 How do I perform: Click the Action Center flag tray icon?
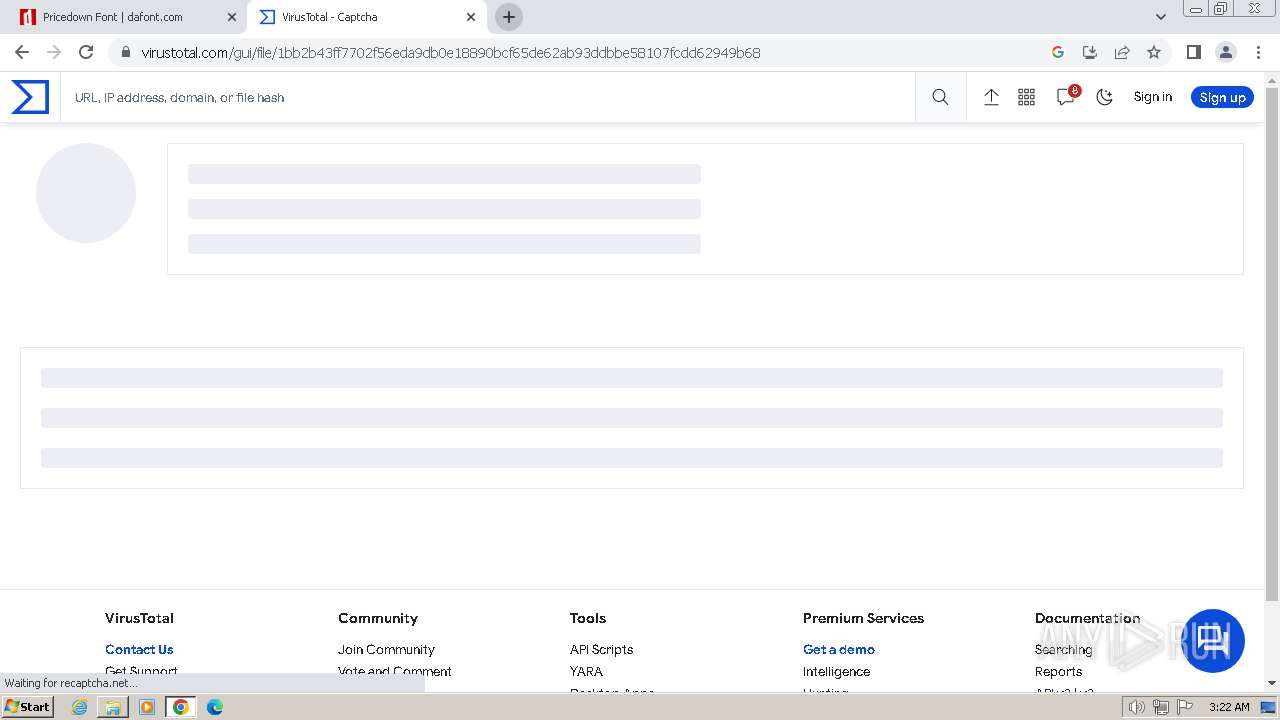pyautogui.click(x=1184, y=707)
